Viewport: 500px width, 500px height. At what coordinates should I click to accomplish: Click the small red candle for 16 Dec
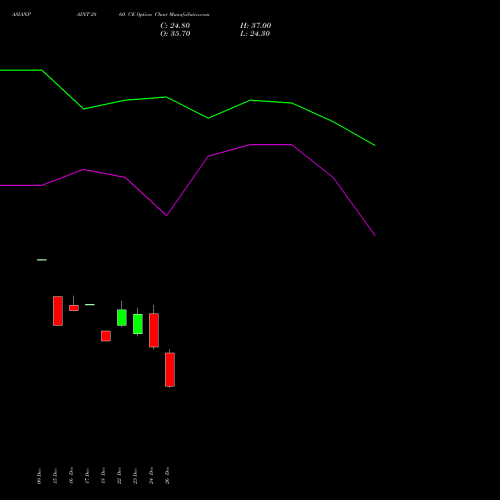(74, 308)
